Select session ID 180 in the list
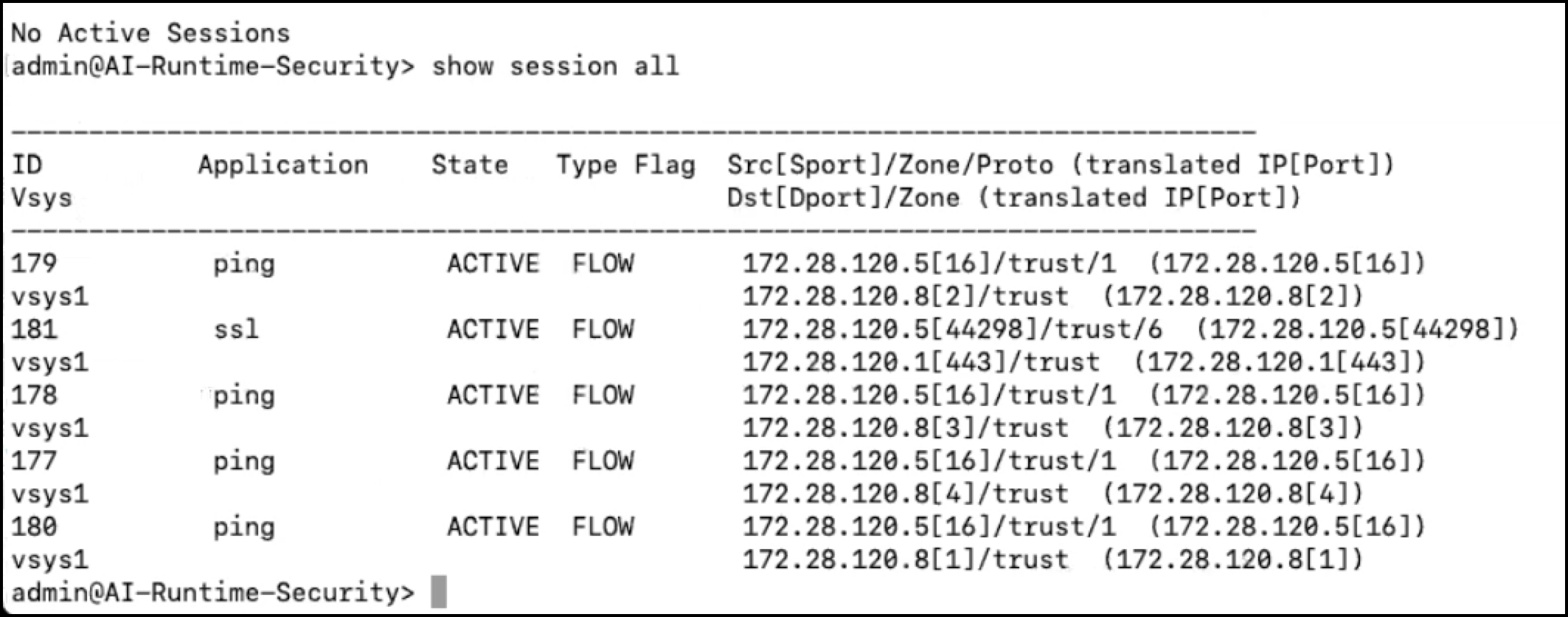Screen dimensions: 1568x617 click(x=34, y=526)
